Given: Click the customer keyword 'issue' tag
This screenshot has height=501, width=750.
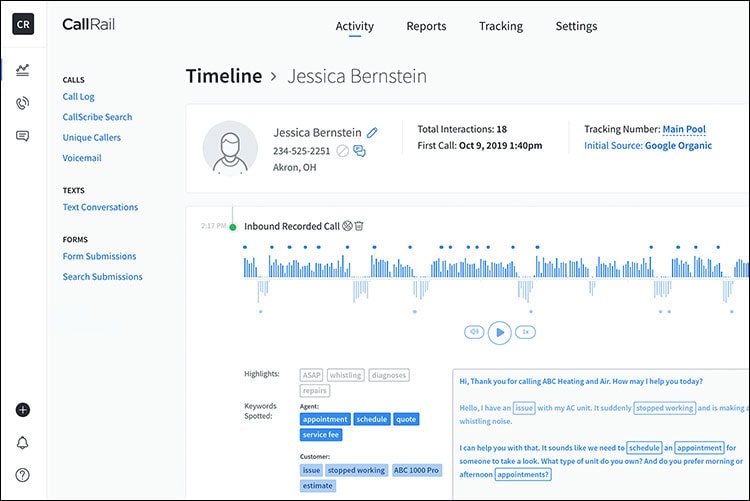Looking at the screenshot, I should [311, 470].
